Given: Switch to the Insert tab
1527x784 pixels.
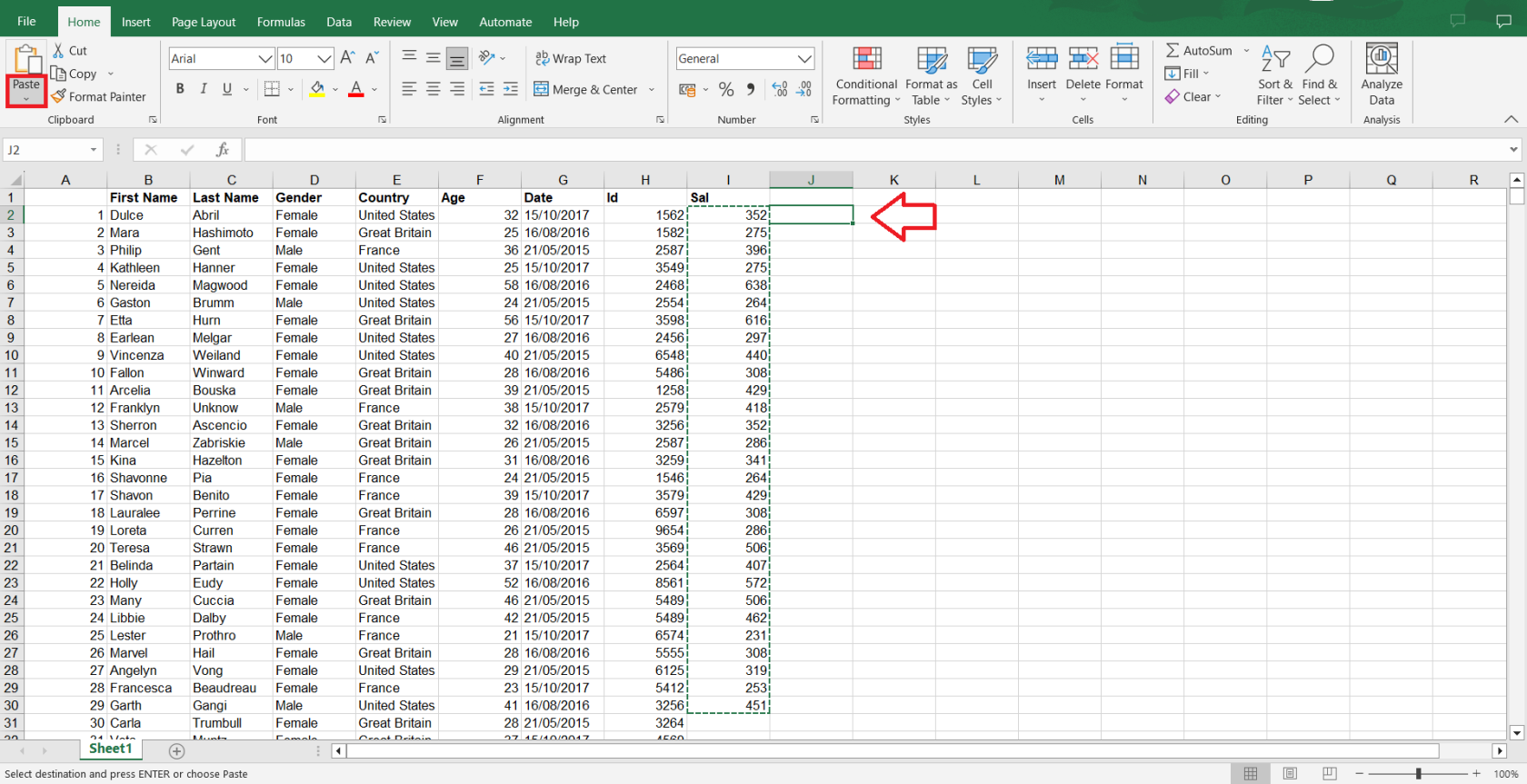Looking at the screenshot, I should tap(136, 22).
